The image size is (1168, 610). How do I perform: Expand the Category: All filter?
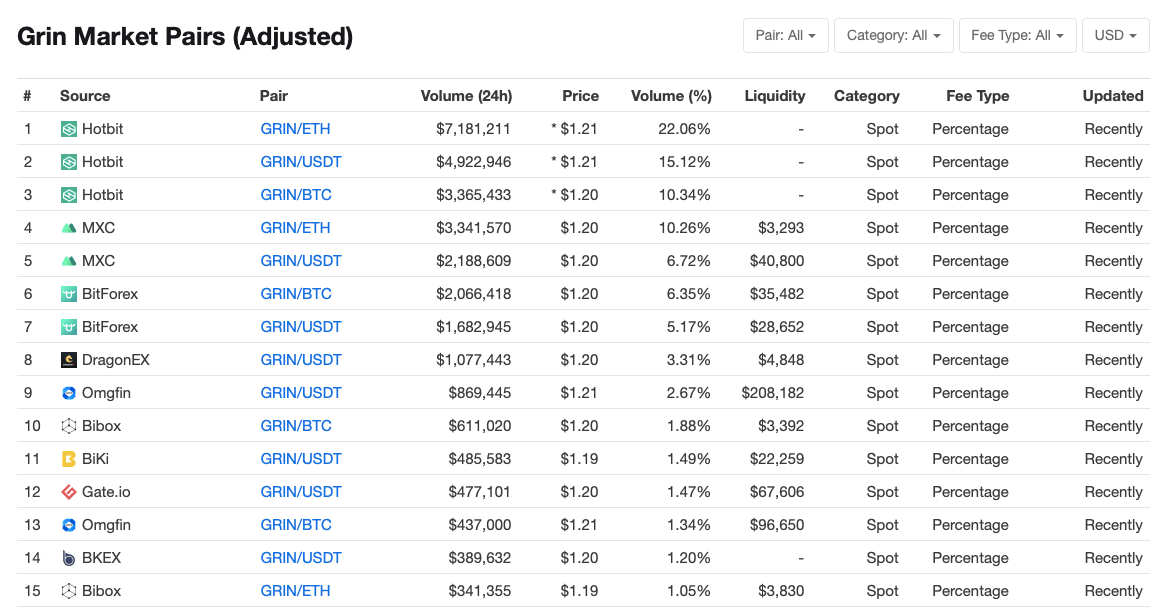[893, 35]
